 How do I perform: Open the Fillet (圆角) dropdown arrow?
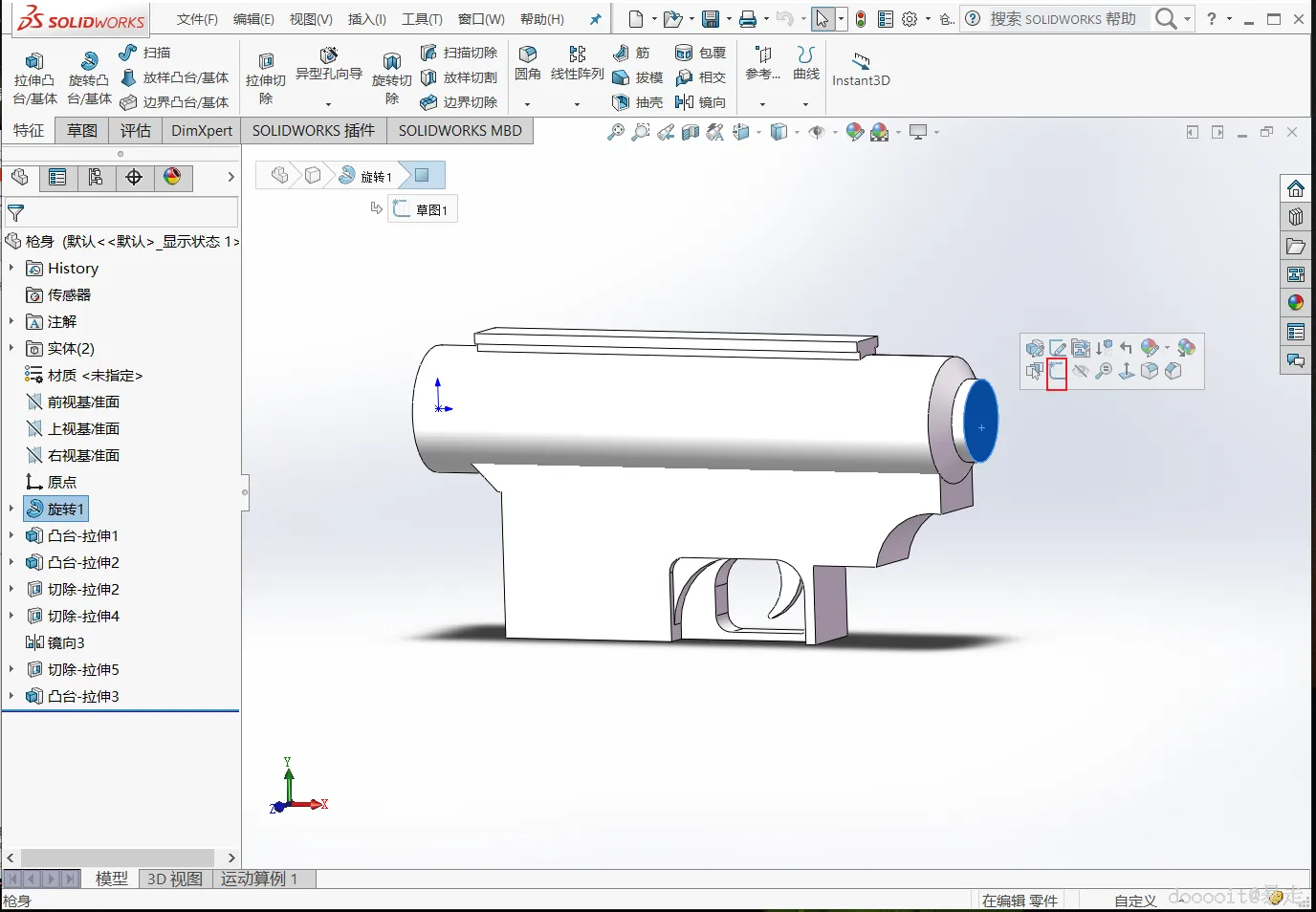coord(527,103)
